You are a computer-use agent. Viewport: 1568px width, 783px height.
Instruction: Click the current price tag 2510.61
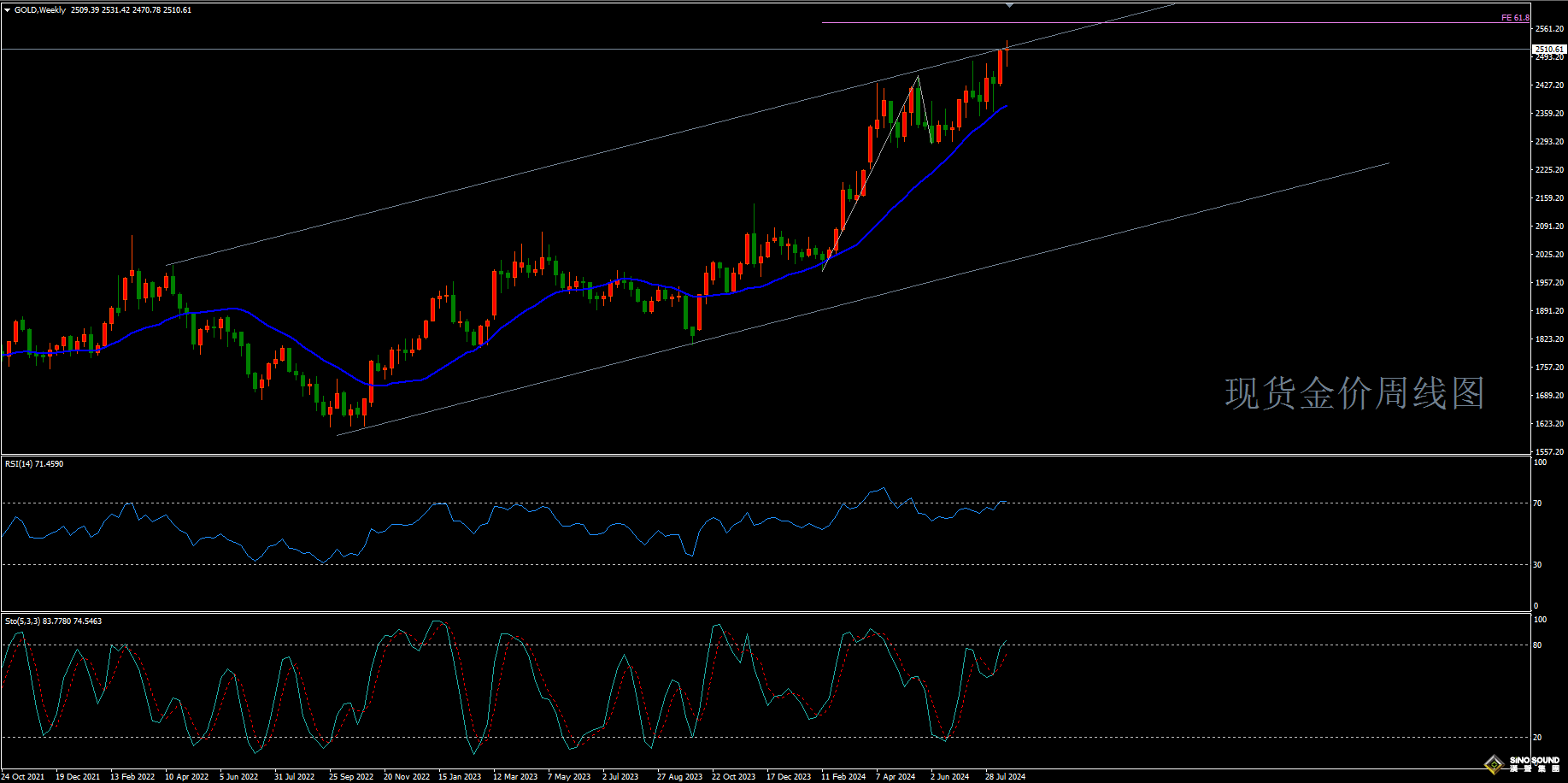(x=1549, y=50)
